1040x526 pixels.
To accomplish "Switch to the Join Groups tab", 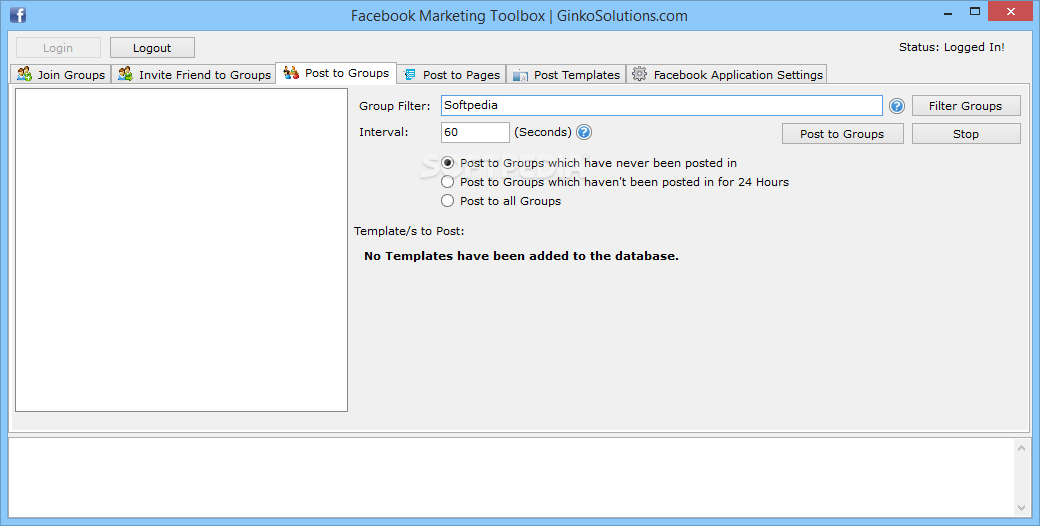I will 70,75.
